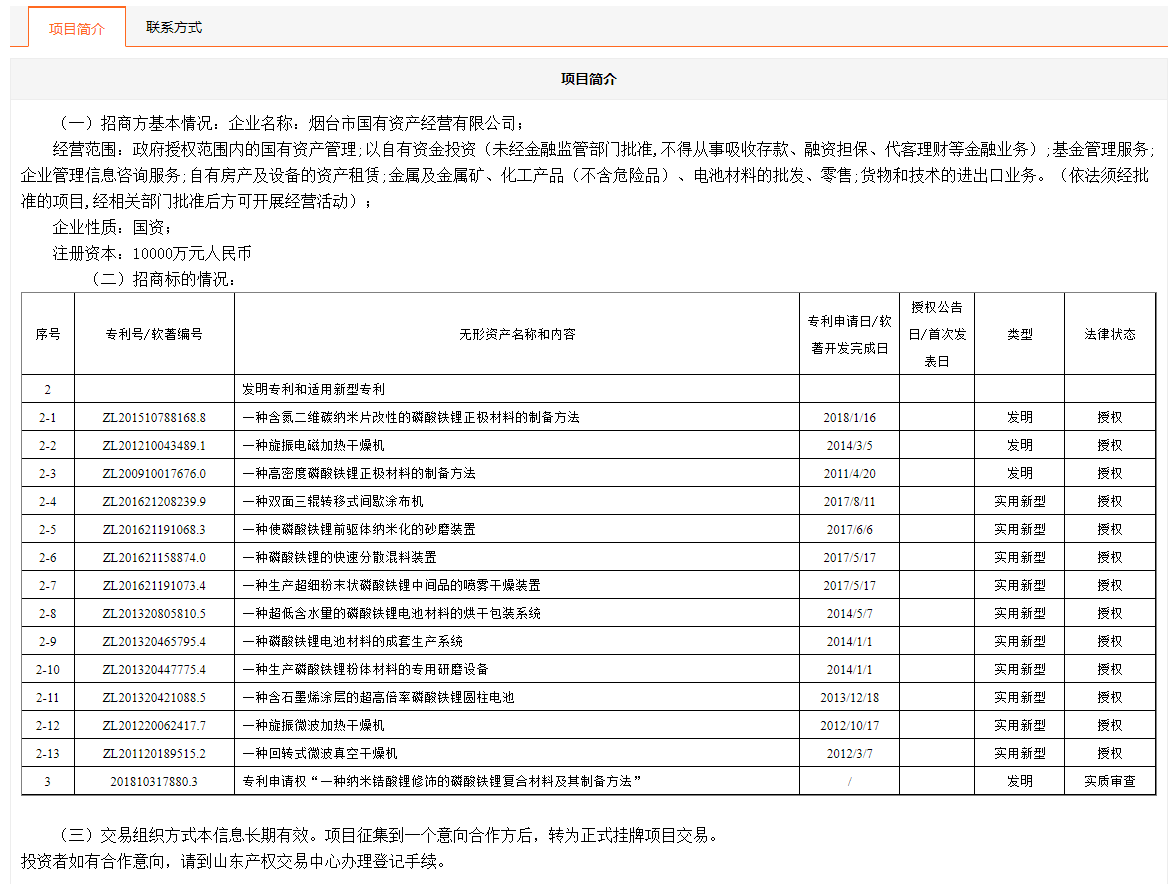The image size is (1170, 884).
Task: Click application number 201810317880.3
Action: [x=154, y=781]
